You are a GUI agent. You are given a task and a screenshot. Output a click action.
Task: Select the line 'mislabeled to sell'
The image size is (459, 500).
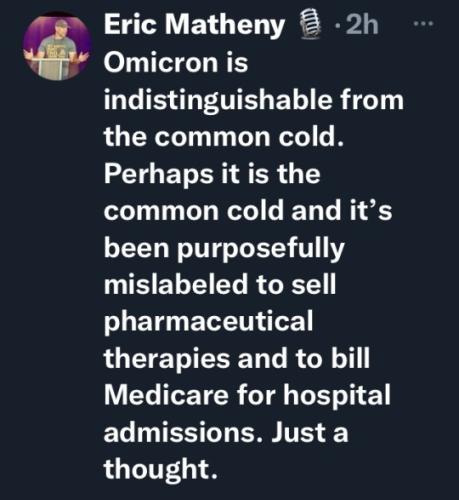pos(220,284)
